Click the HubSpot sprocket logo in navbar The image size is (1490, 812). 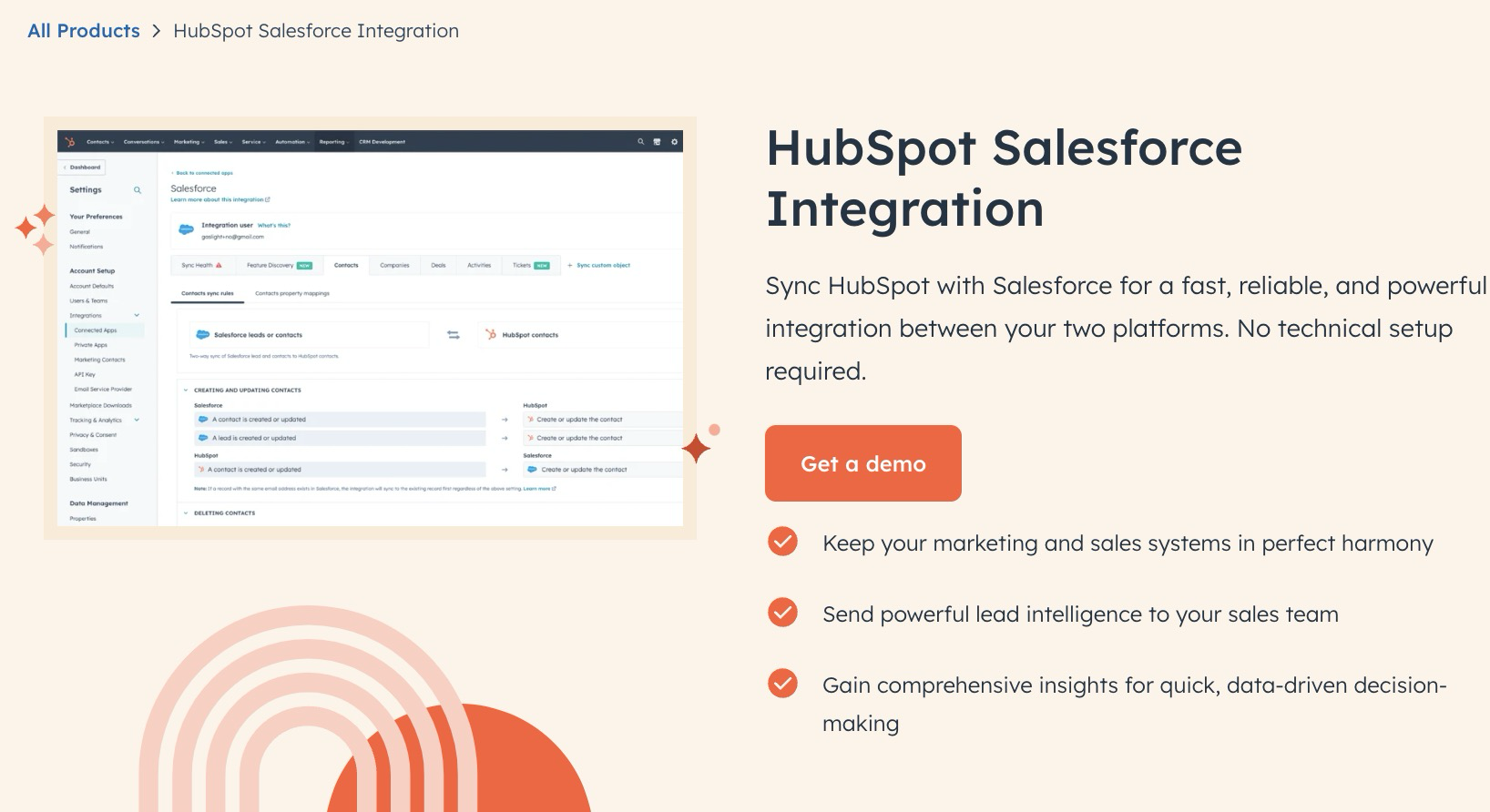(x=70, y=142)
